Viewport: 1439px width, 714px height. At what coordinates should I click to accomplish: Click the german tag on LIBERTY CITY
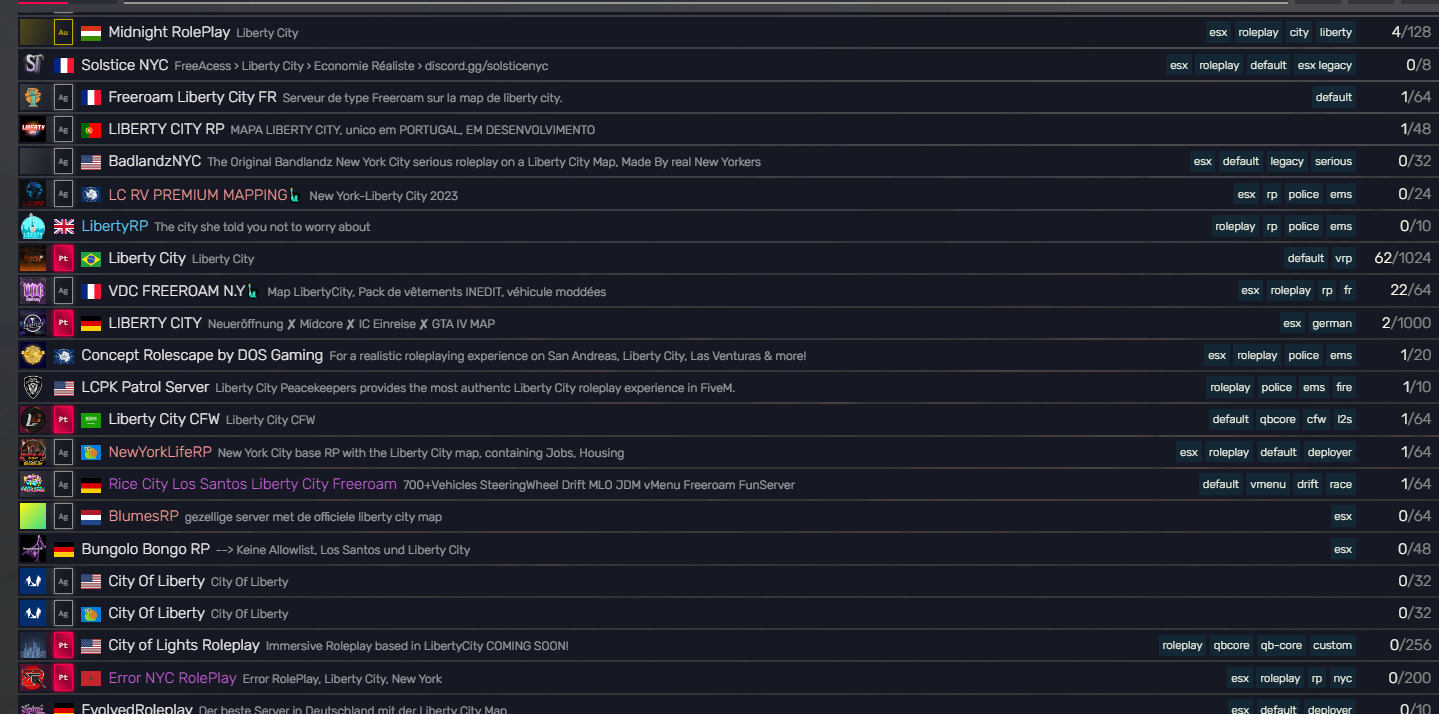coord(1332,323)
